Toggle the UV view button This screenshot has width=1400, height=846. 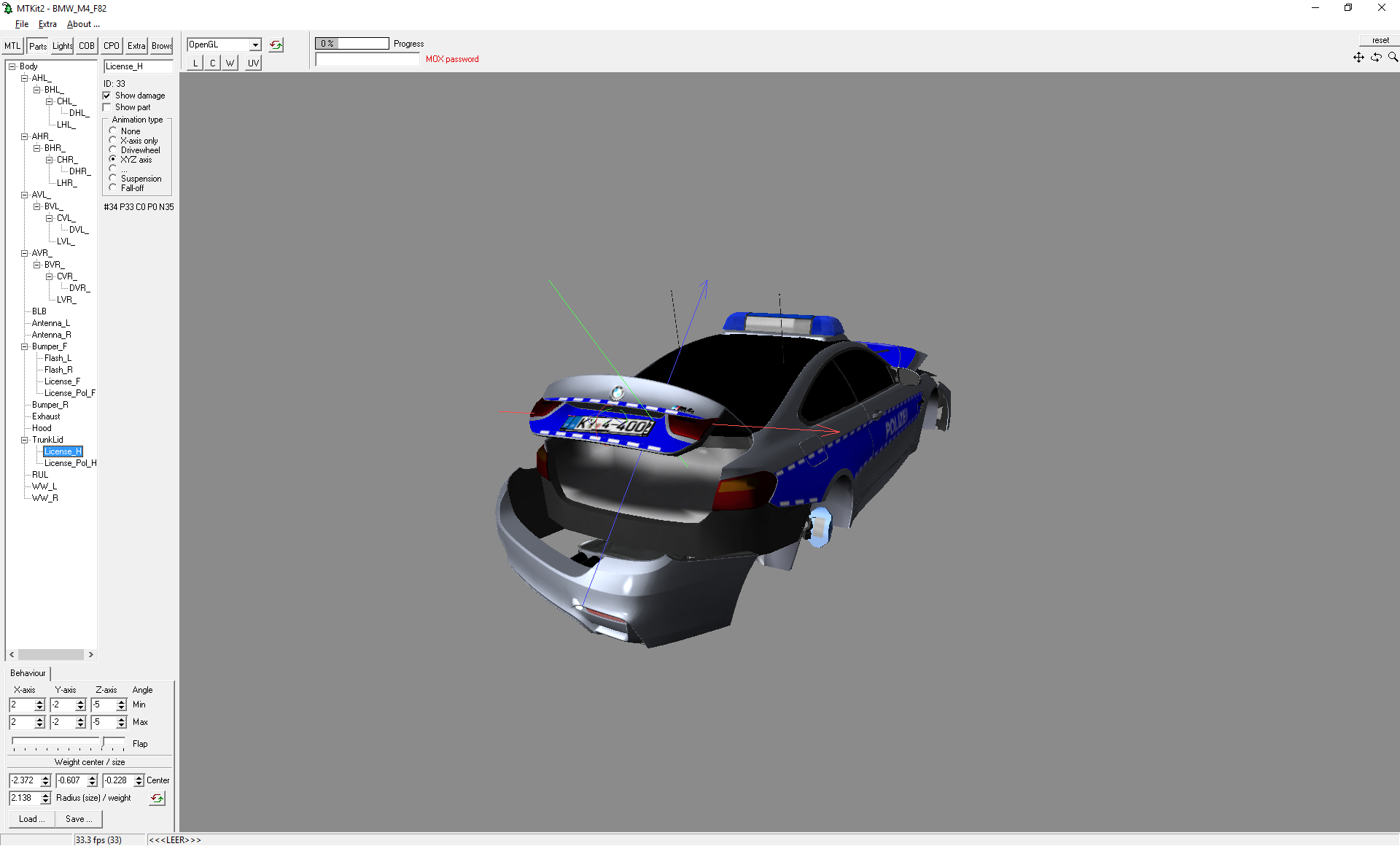[x=253, y=63]
